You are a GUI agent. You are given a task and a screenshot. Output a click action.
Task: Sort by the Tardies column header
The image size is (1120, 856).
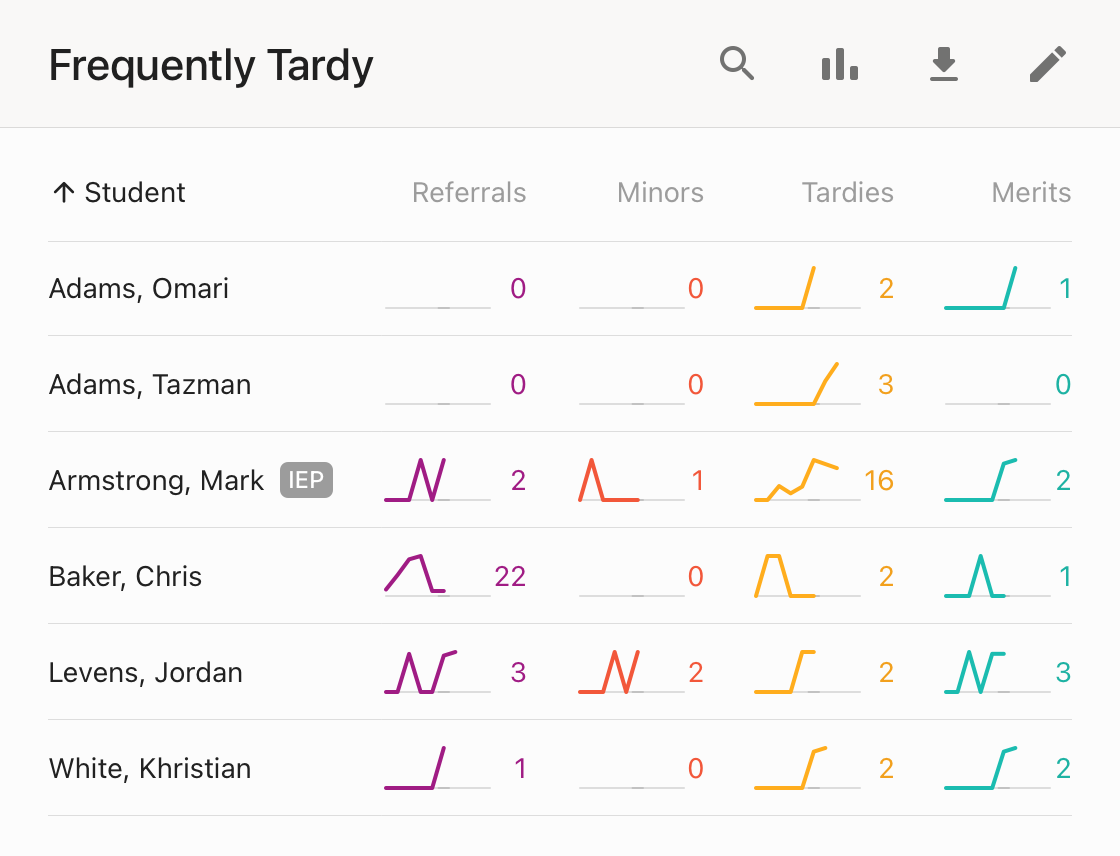tap(847, 193)
